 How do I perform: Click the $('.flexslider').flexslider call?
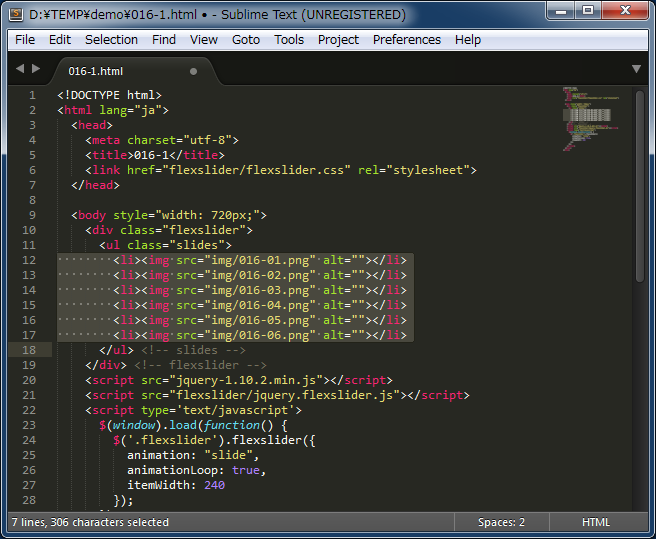214,440
